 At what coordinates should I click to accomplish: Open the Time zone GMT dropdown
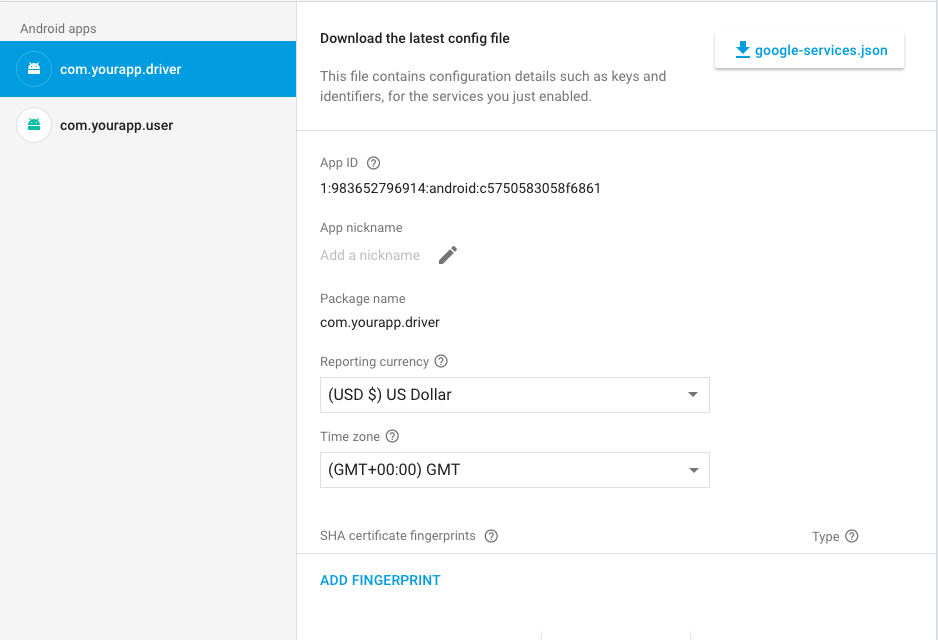tap(514, 470)
